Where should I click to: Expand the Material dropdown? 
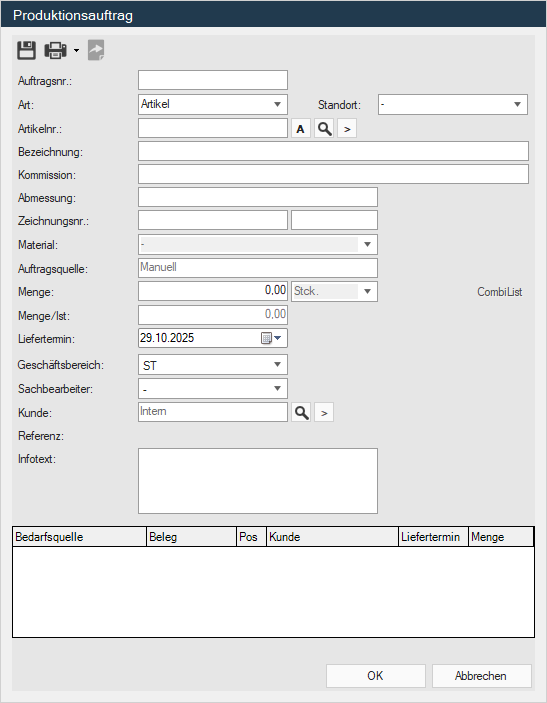tap(258, 244)
